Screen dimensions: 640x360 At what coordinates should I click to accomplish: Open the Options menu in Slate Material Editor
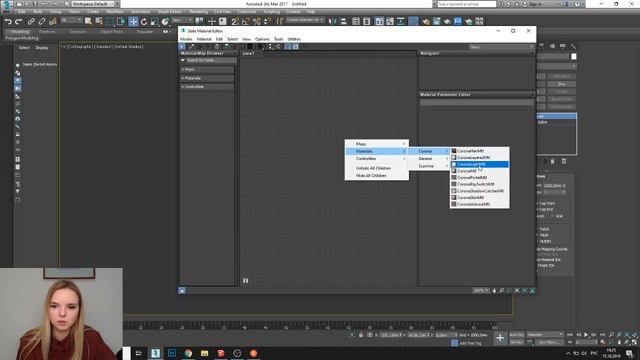pyautogui.click(x=262, y=39)
